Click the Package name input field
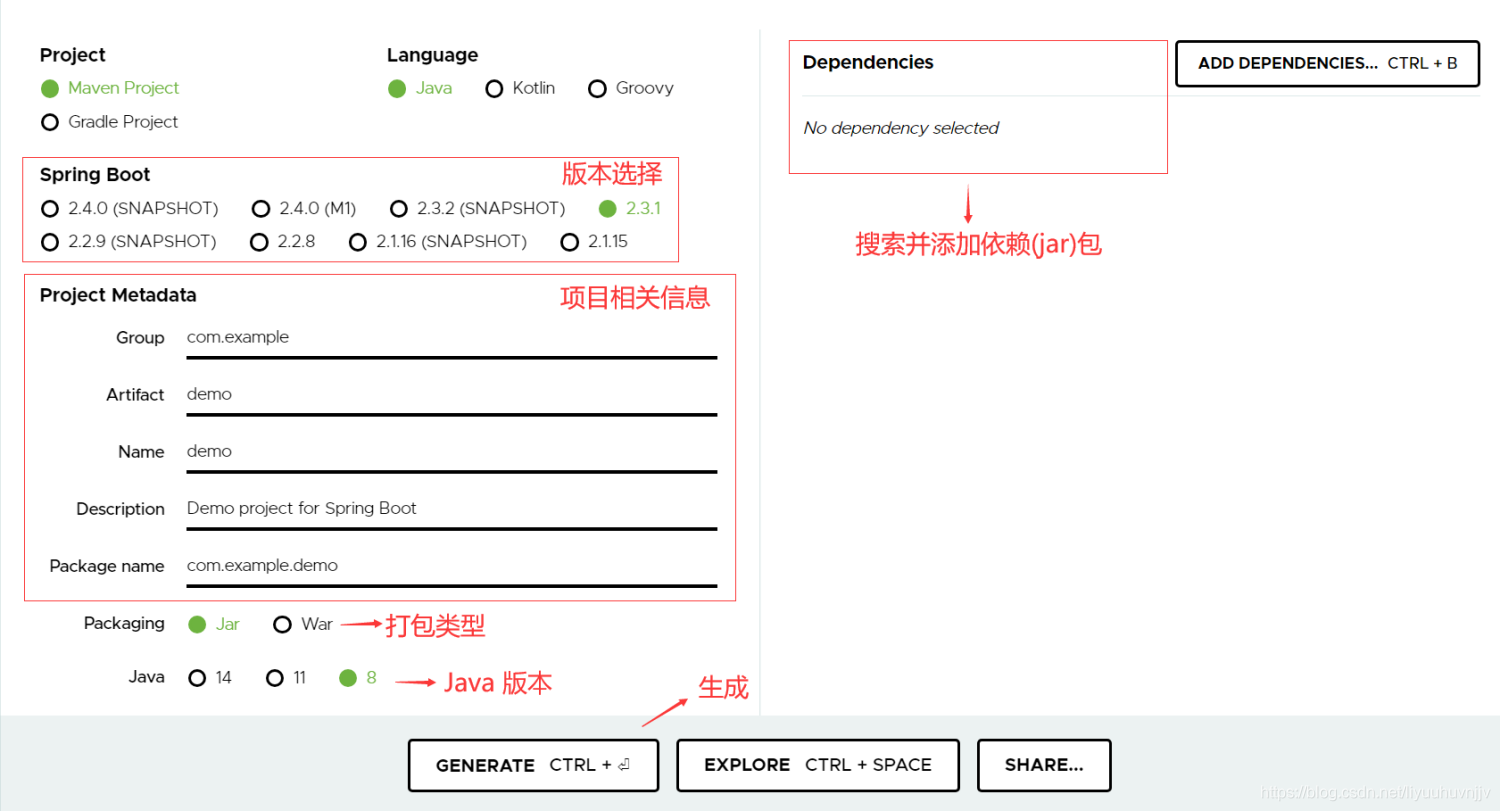The image size is (1500, 811). [x=452, y=567]
